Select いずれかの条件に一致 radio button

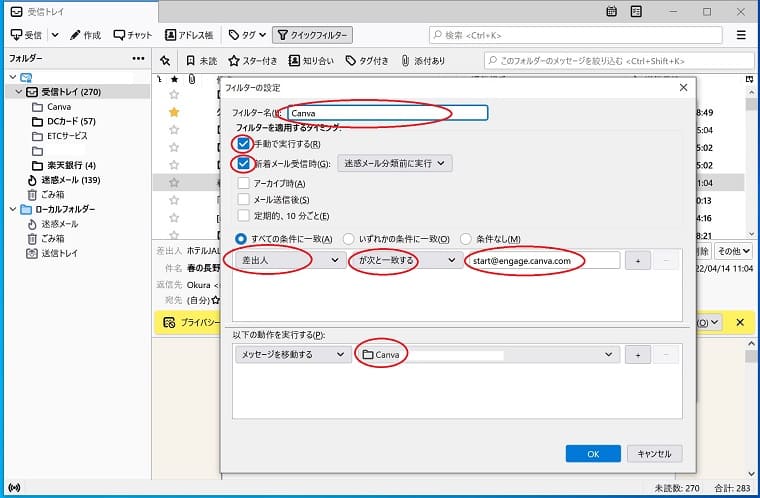coord(348,239)
